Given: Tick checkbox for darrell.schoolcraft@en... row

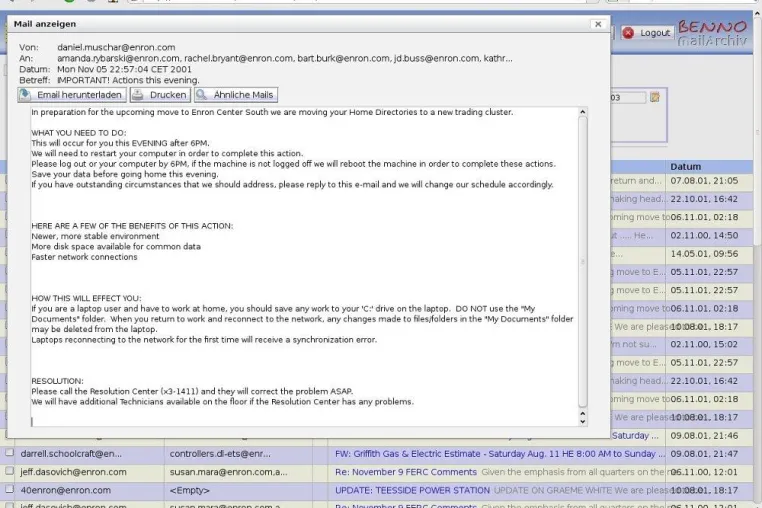Looking at the screenshot, I should click(x=9, y=453).
